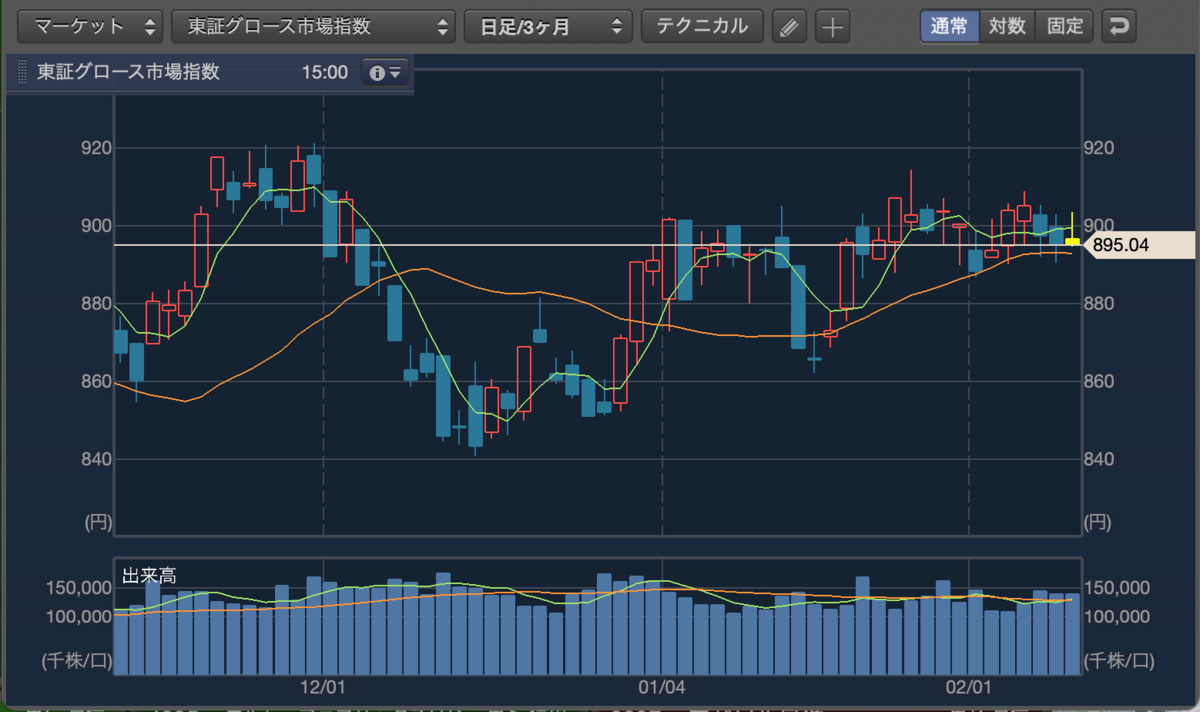Switch chart scale to 対数
This screenshot has height=712, width=1200.
tap(1007, 26)
